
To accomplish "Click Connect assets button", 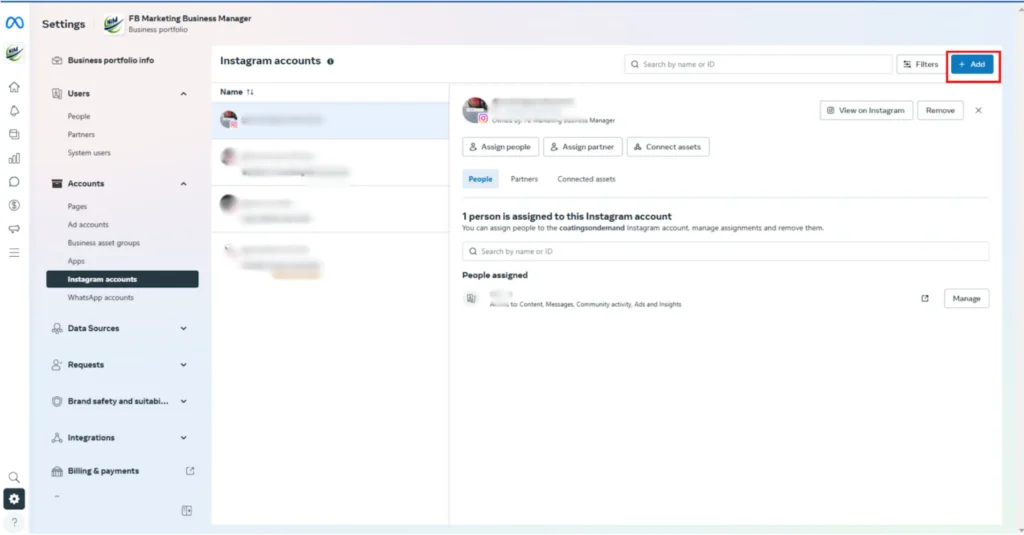I will click(x=667, y=147).
